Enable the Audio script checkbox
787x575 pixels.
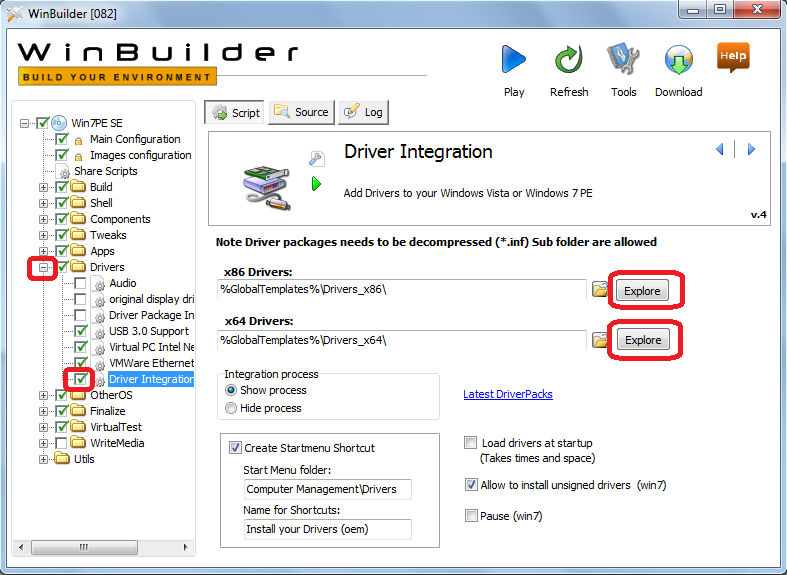[80, 283]
